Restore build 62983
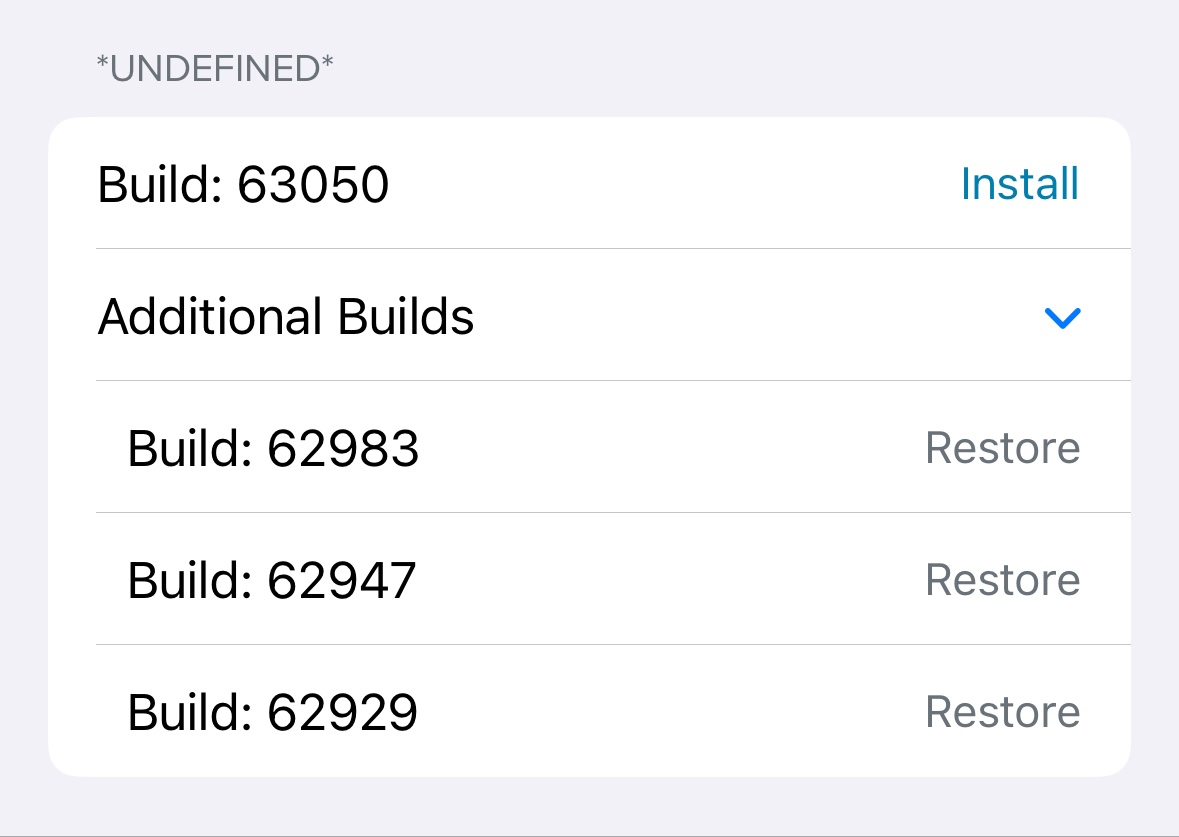 click(1002, 448)
